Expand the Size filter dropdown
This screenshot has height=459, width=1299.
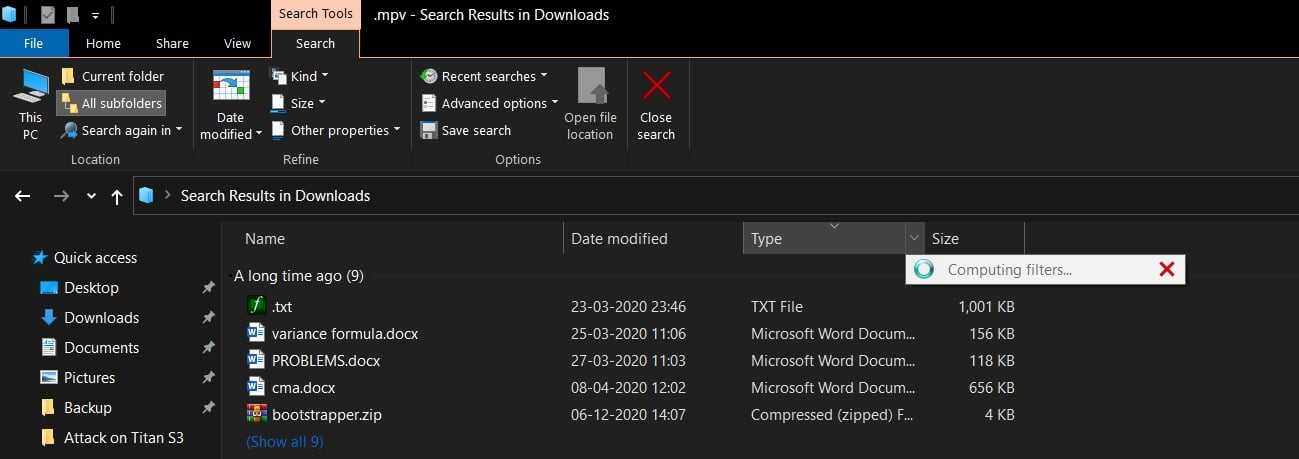(299, 103)
